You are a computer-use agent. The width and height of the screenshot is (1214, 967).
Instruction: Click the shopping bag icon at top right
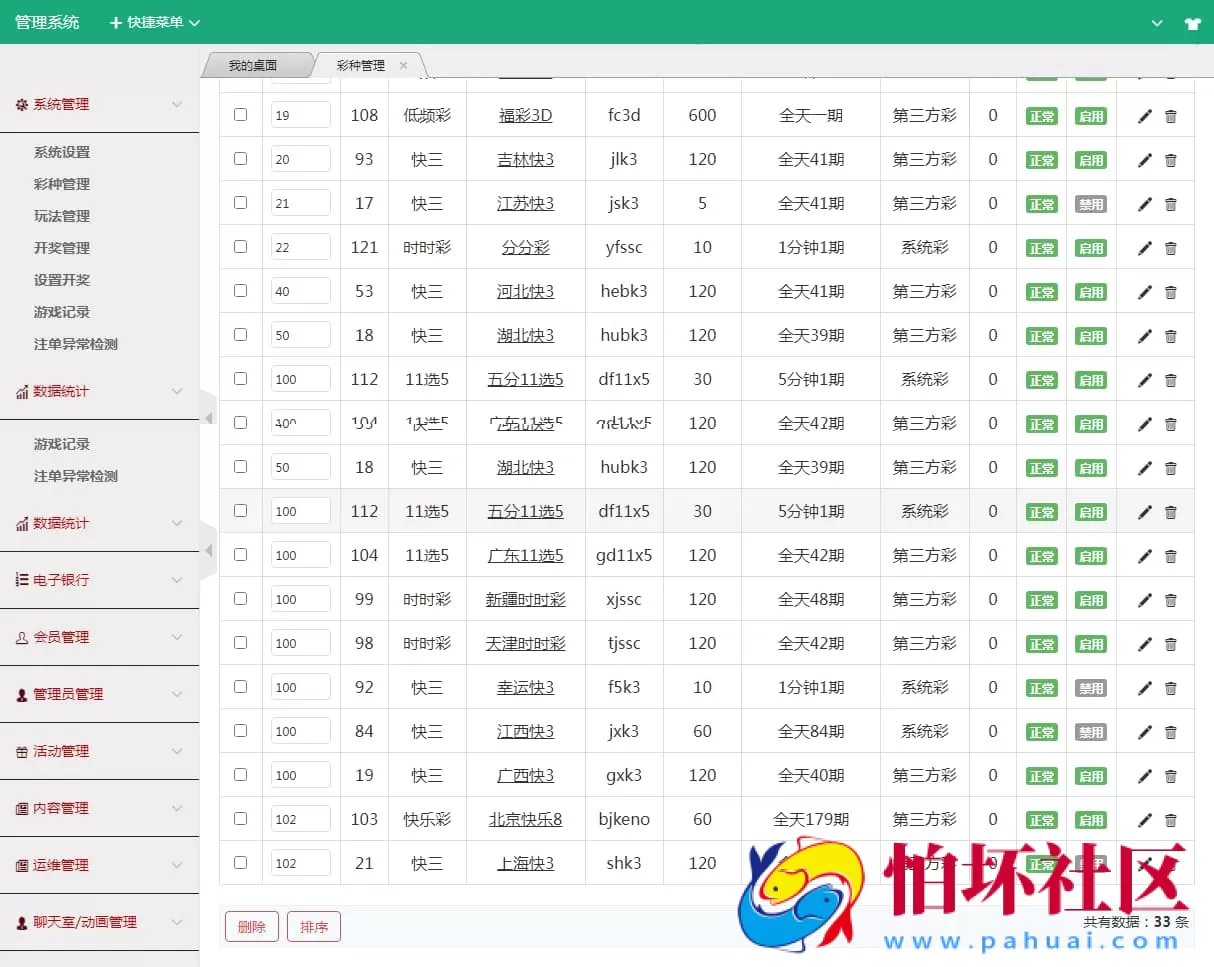pos(1193,22)
